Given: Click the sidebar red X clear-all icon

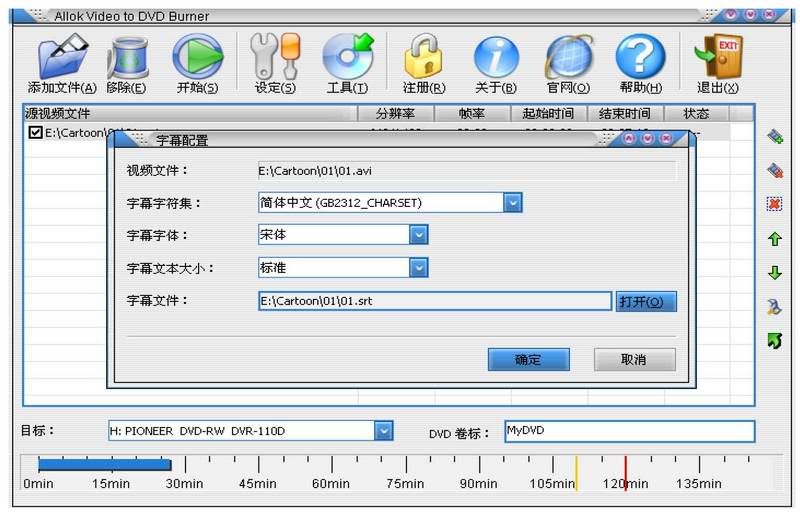Looking at the screenshot, I should click(774, 204).
